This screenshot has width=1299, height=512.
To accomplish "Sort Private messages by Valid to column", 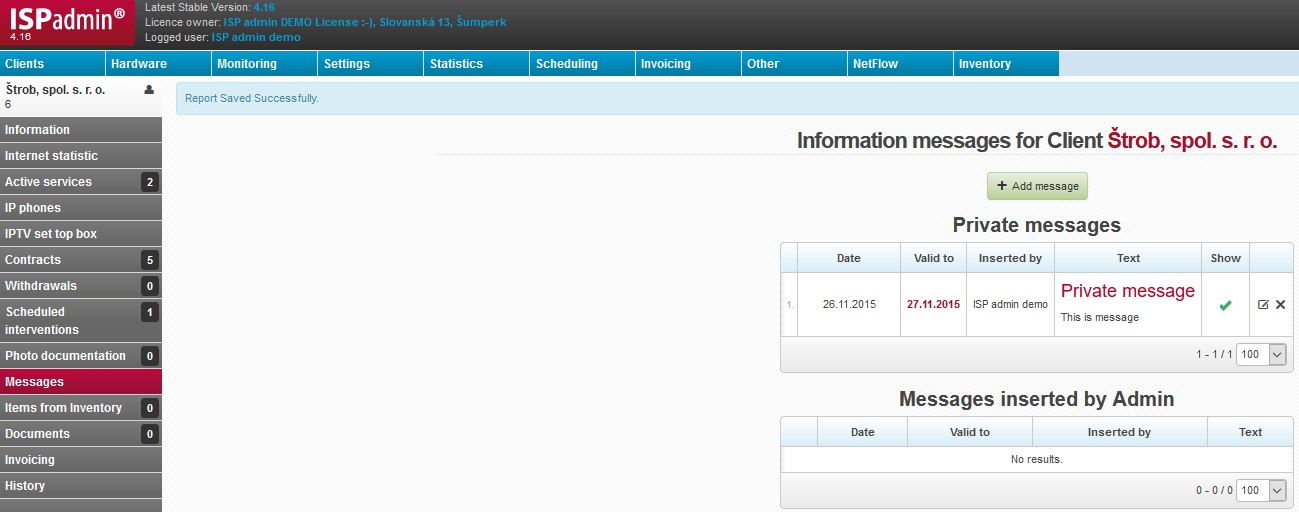I will click(x=934, y=258).
